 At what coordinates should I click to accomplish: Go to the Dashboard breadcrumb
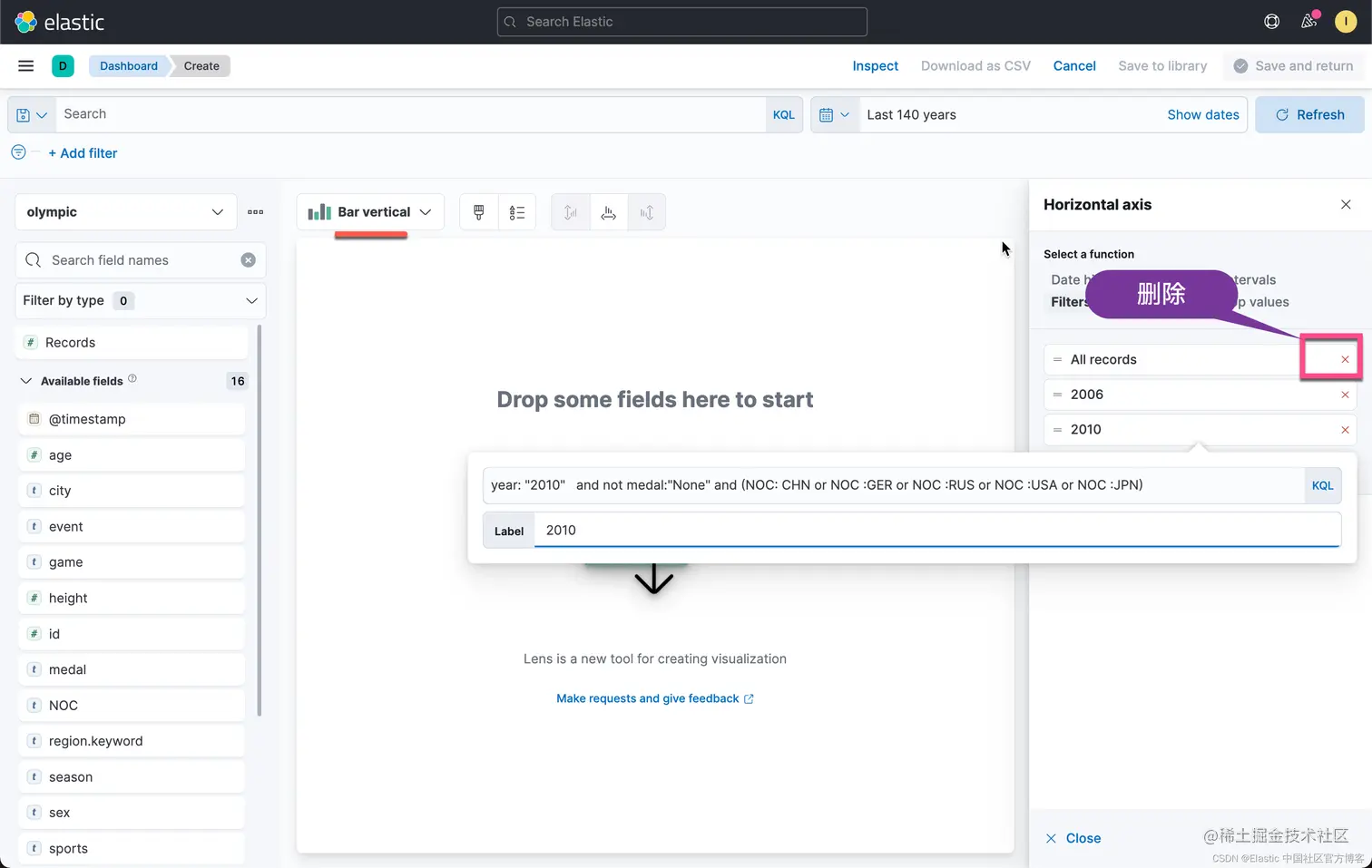point(129,65)
